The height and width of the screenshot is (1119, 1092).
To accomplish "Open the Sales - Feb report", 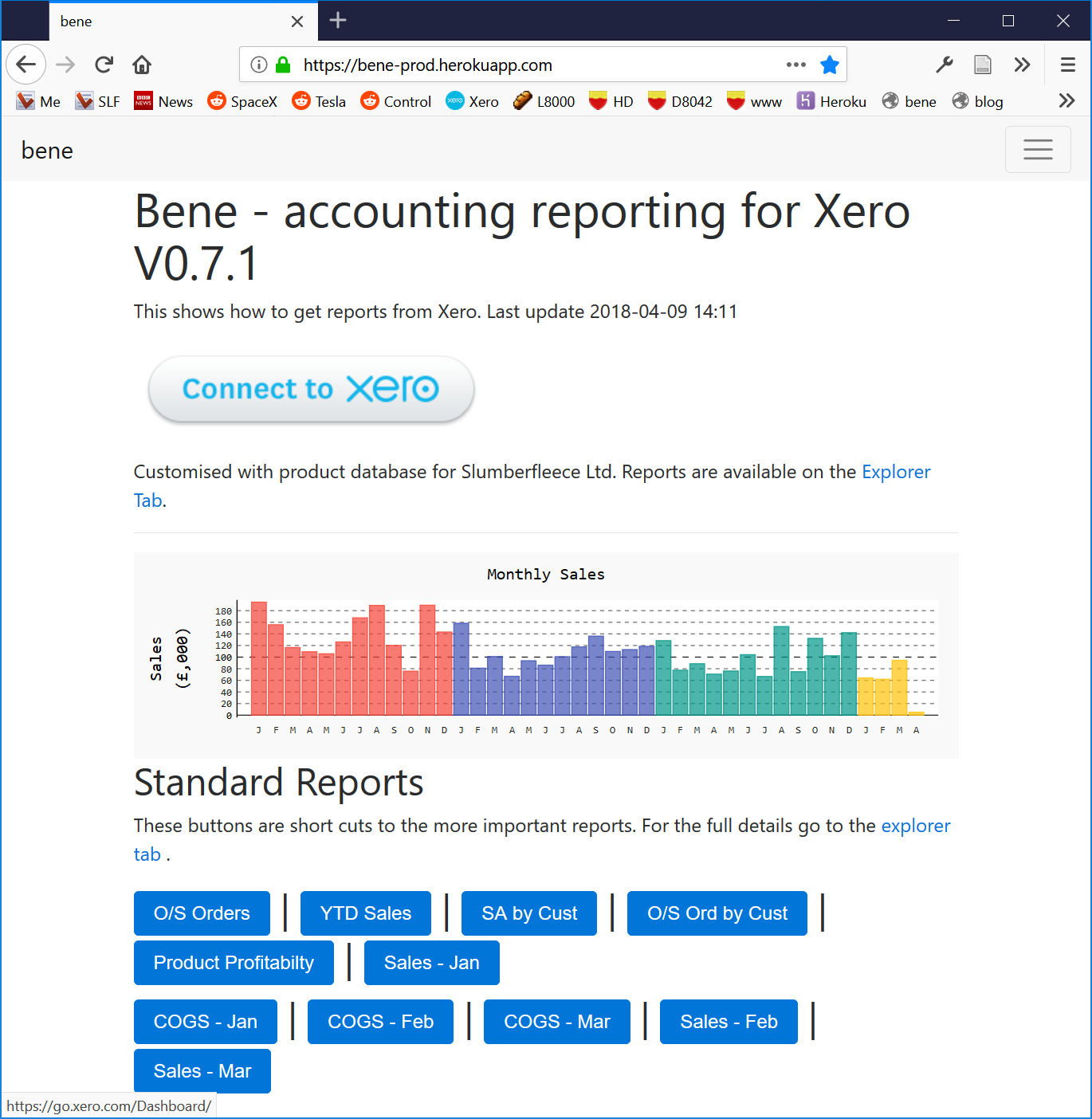I will pos(729,1022).
